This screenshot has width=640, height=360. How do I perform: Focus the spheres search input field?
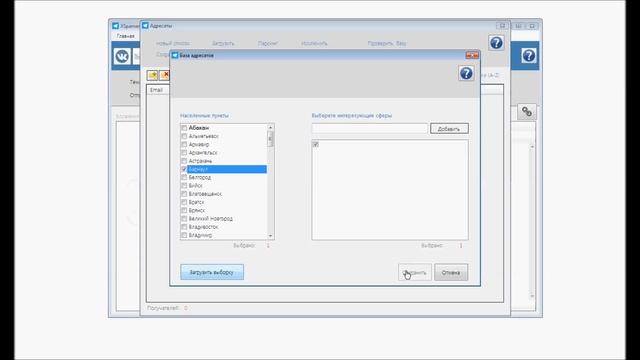tap(370, 129)
